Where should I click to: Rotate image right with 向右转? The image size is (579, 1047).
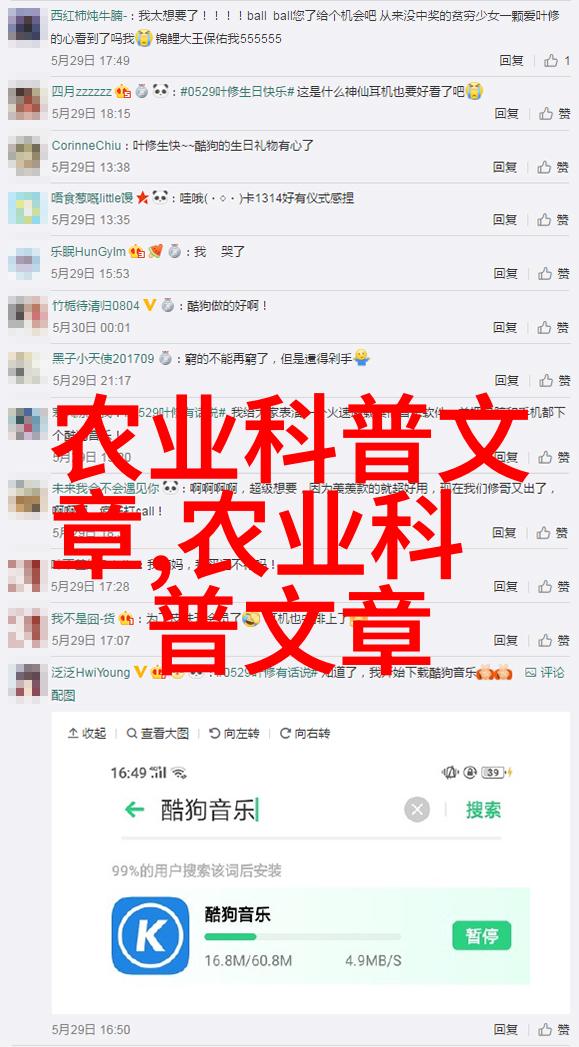pos(305,733)
